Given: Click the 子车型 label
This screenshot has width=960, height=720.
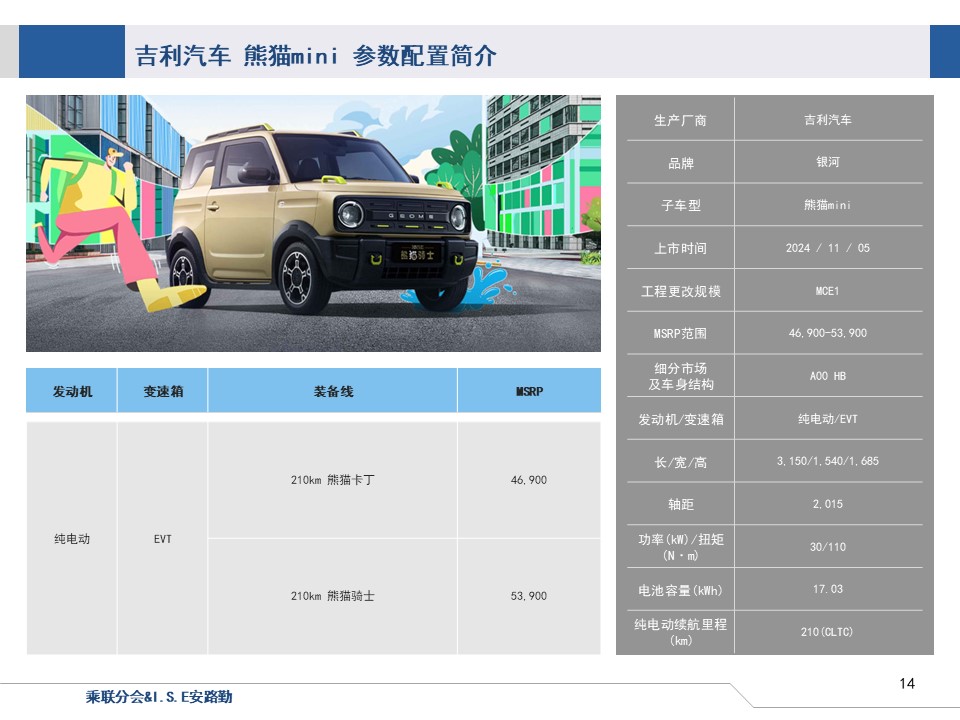Looking at the screenshot, I should tap(680, 205).
